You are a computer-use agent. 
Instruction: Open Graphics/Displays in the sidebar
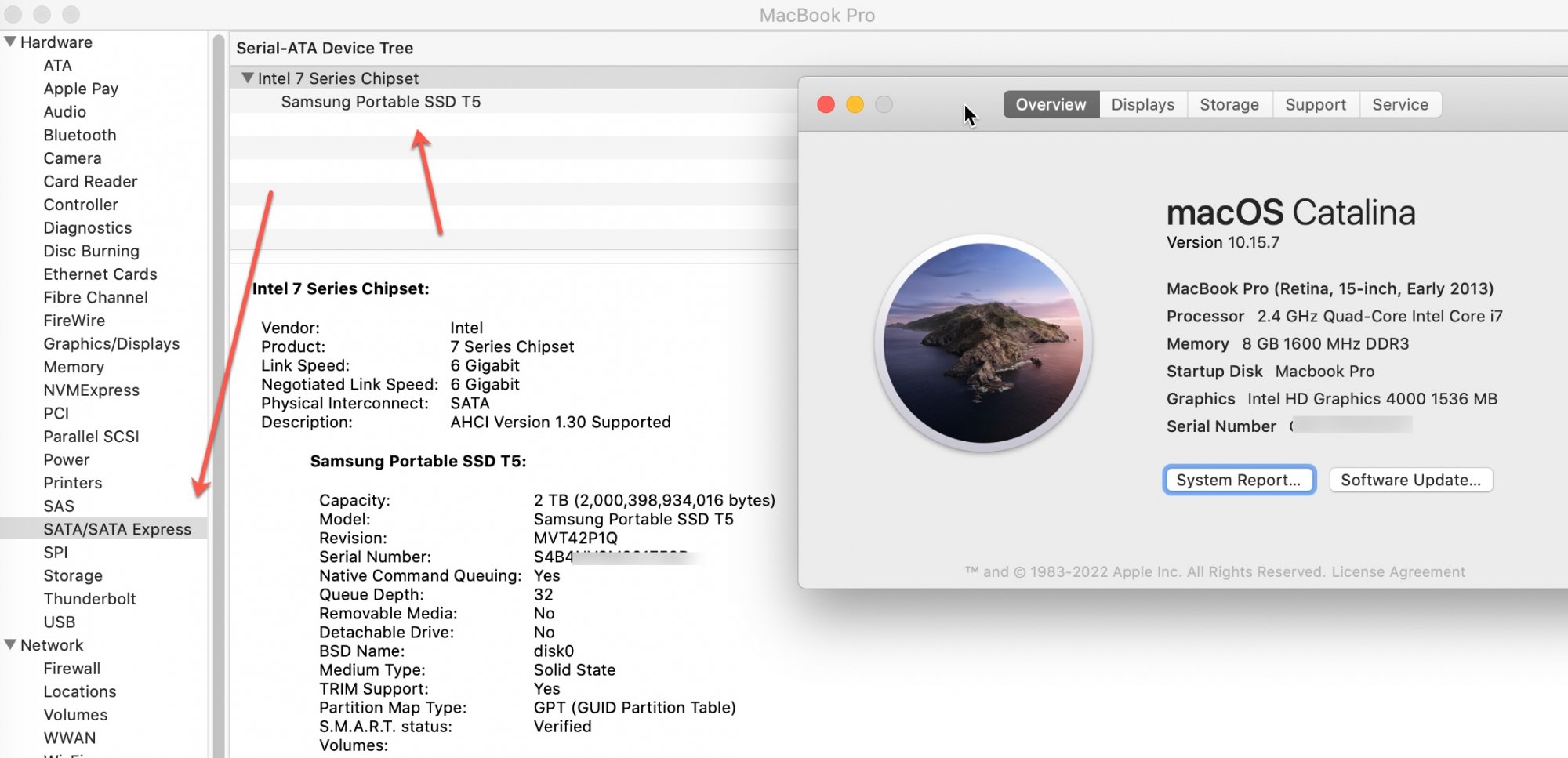pos(111,343)
